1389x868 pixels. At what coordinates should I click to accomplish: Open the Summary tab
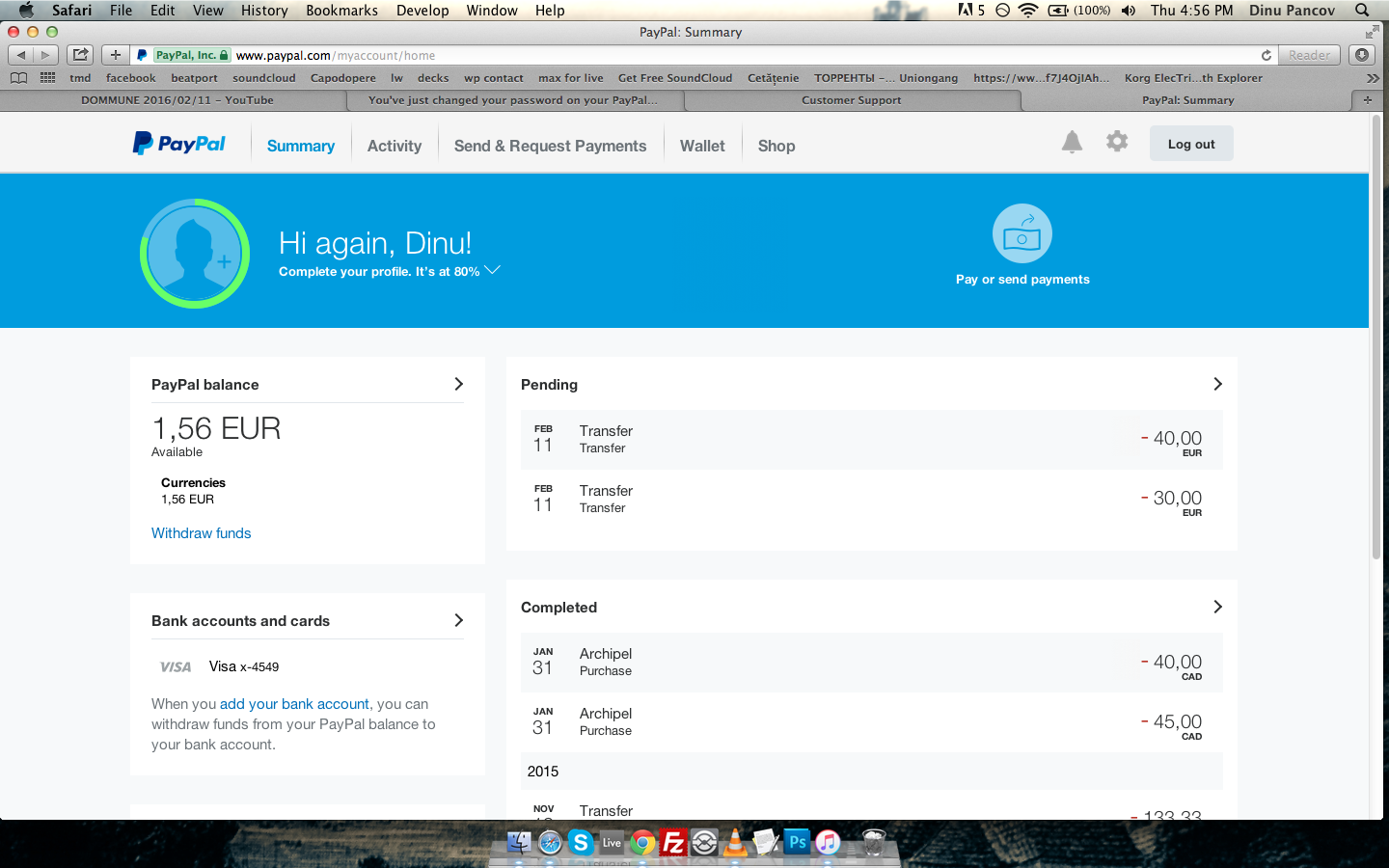[x=301, y=146]
